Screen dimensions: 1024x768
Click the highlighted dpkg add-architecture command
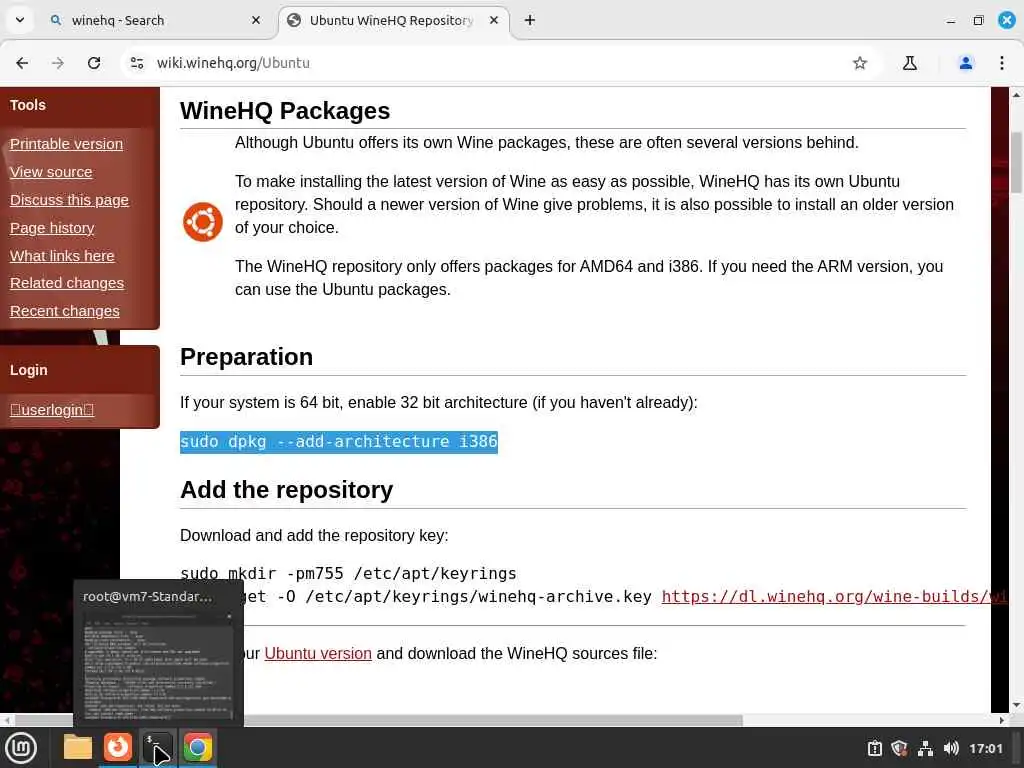[x=339, y=441]
